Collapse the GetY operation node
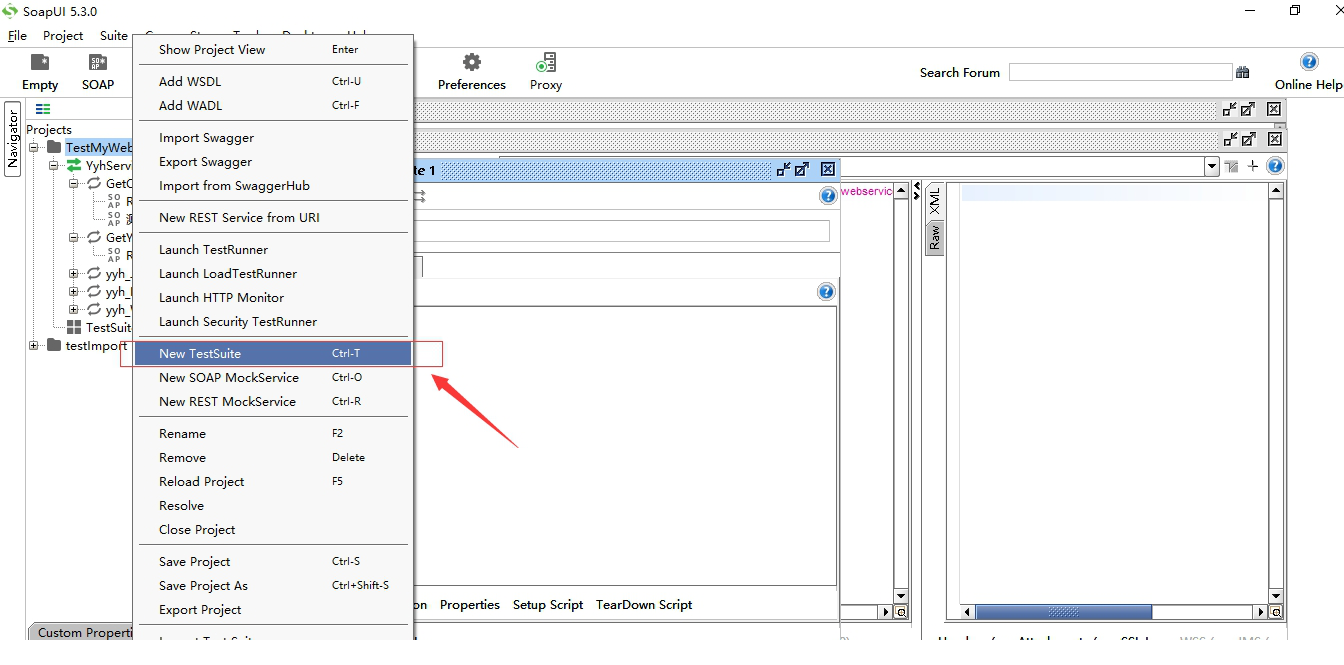1344x665 pixels. tap(73, 237)
